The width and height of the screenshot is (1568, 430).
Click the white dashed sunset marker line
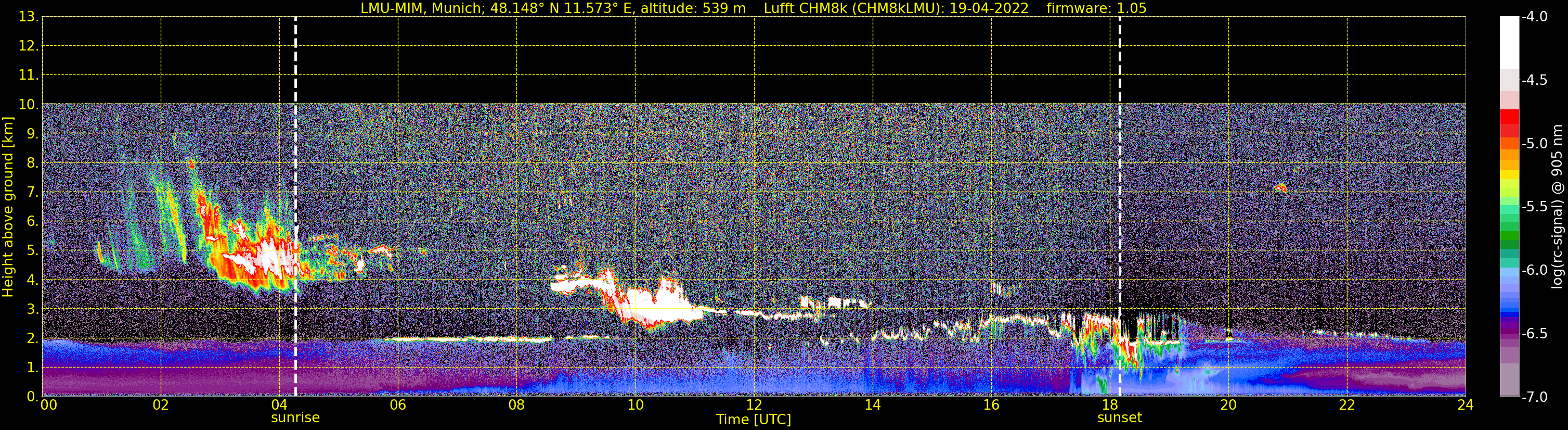coord(1119,207)
